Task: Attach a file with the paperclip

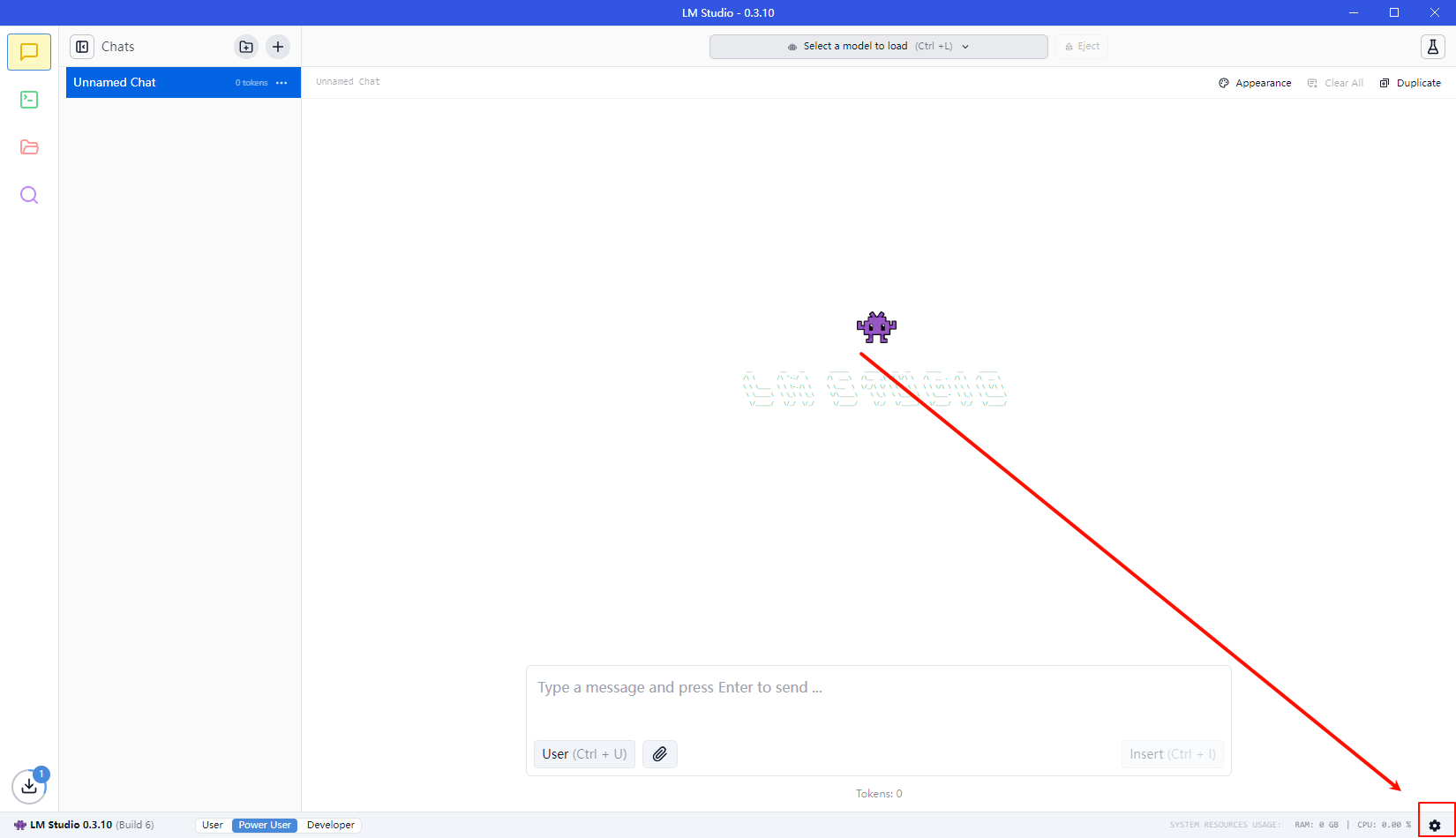Action: tap(659, 754)
